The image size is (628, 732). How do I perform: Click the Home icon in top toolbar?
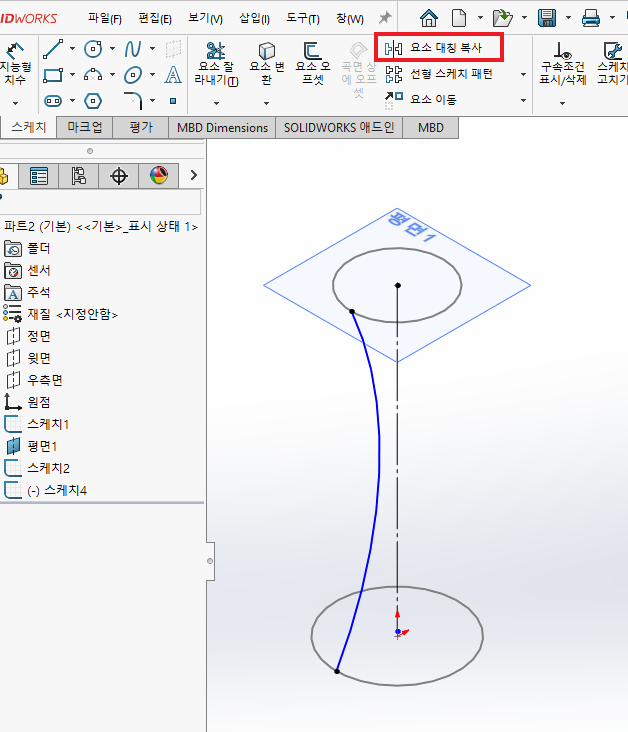[429, 18]
